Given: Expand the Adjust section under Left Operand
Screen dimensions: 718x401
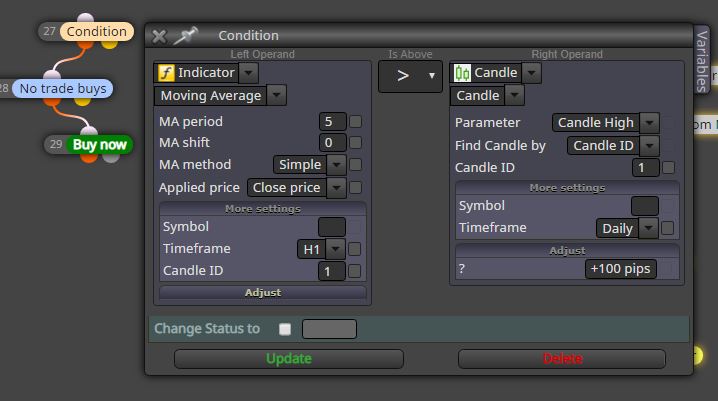Looking at the screenshot, I should [263, 293].
